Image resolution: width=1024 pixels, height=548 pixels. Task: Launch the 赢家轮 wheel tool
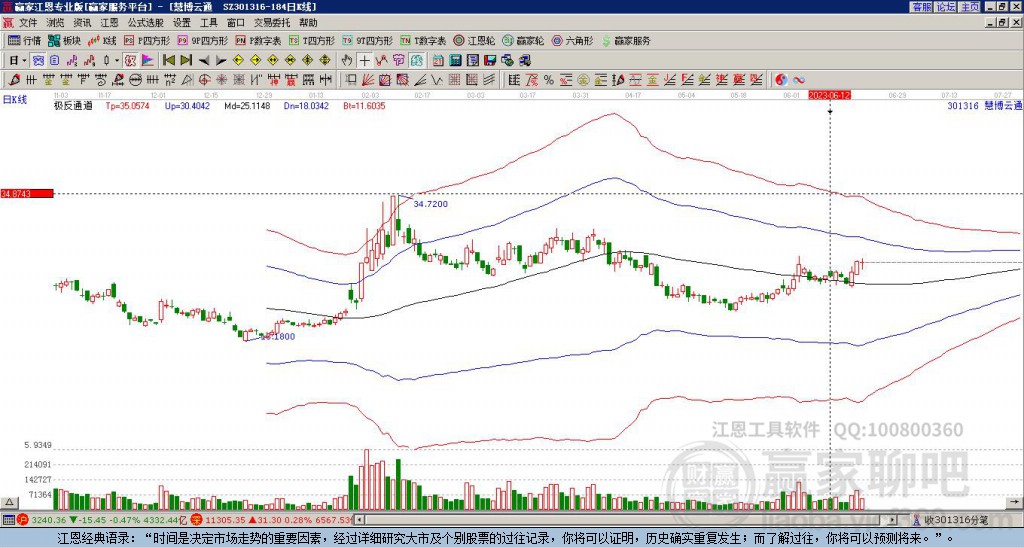coord(523,40)
